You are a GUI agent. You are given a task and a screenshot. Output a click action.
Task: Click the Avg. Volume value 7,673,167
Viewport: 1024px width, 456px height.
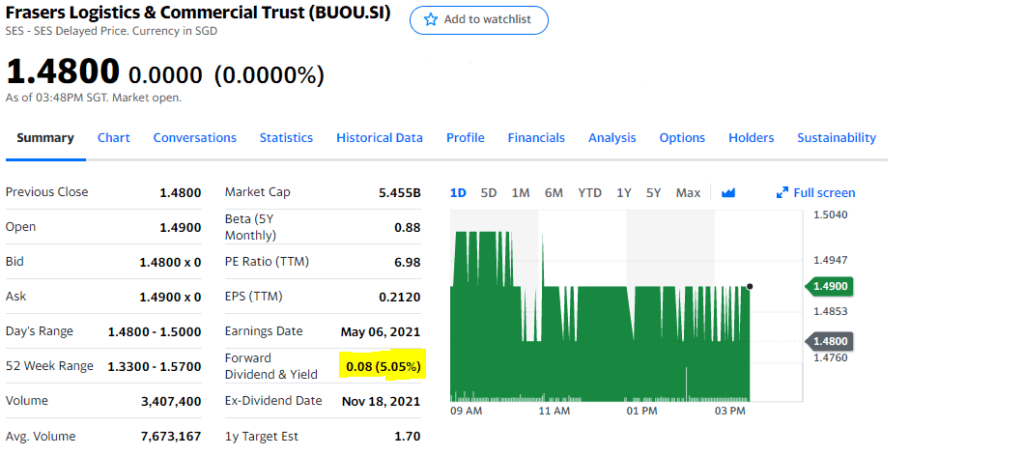[171, 436]
